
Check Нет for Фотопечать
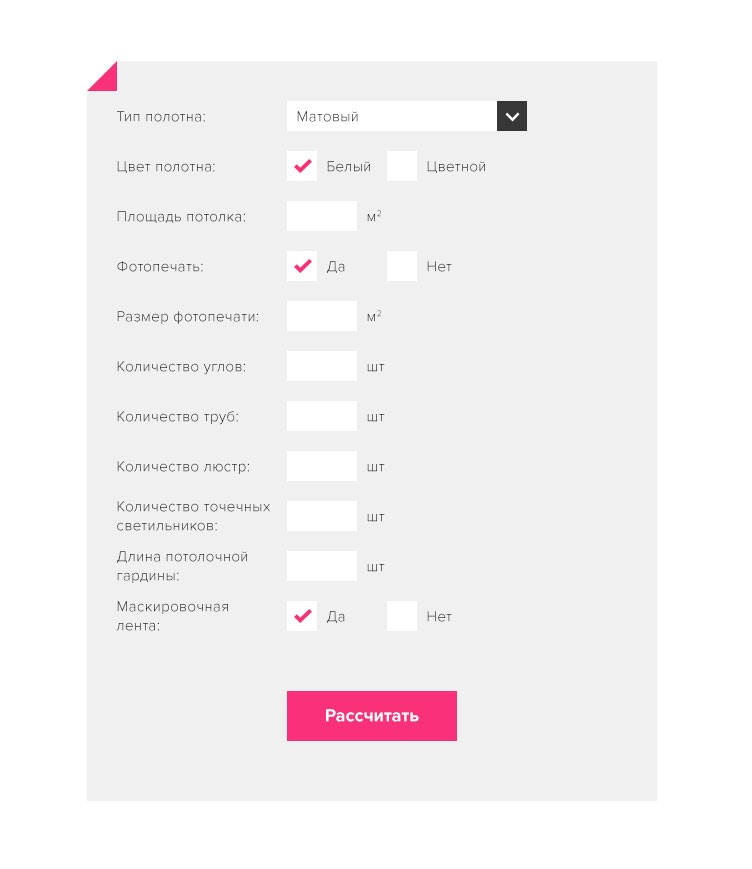402,266
